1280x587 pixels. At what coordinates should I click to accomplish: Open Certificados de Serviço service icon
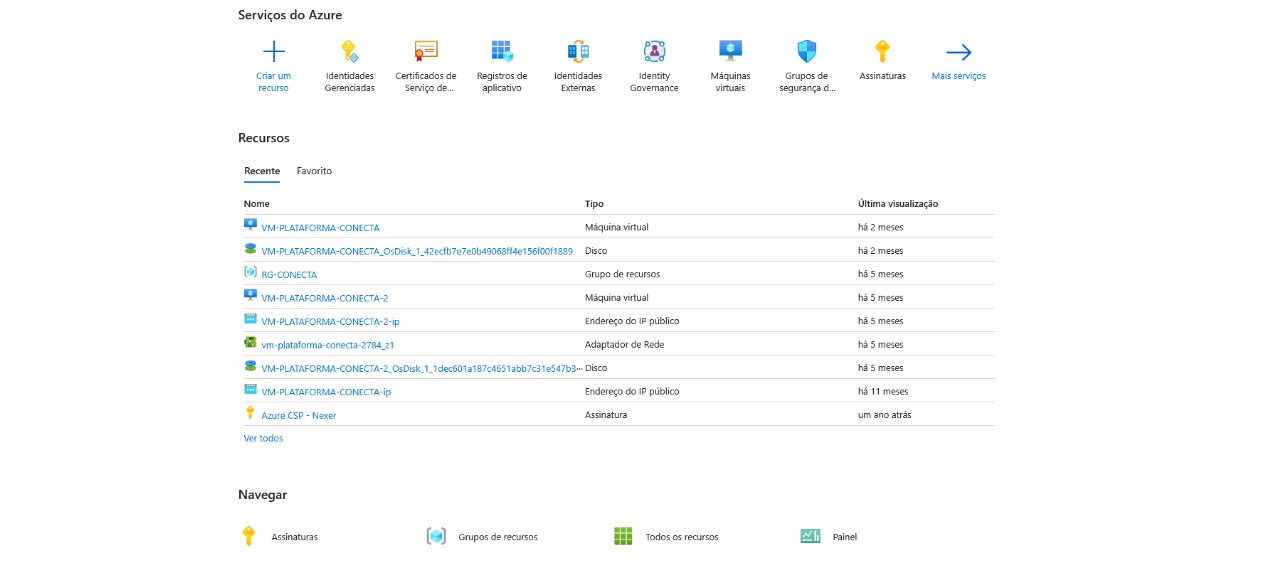point(426,52)
